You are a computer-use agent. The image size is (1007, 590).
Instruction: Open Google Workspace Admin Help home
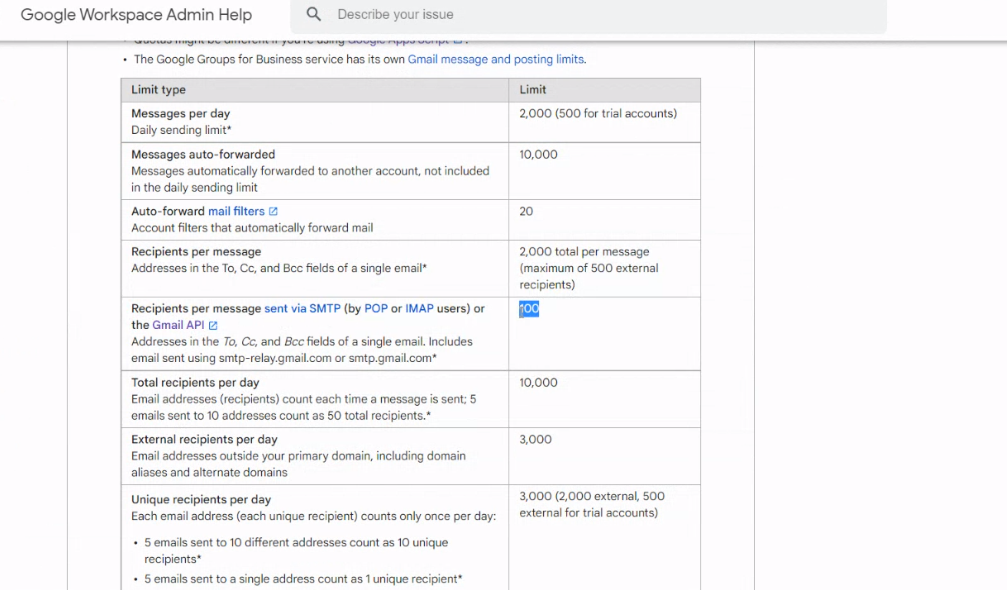pyautogui.click(x=136, y=15)
